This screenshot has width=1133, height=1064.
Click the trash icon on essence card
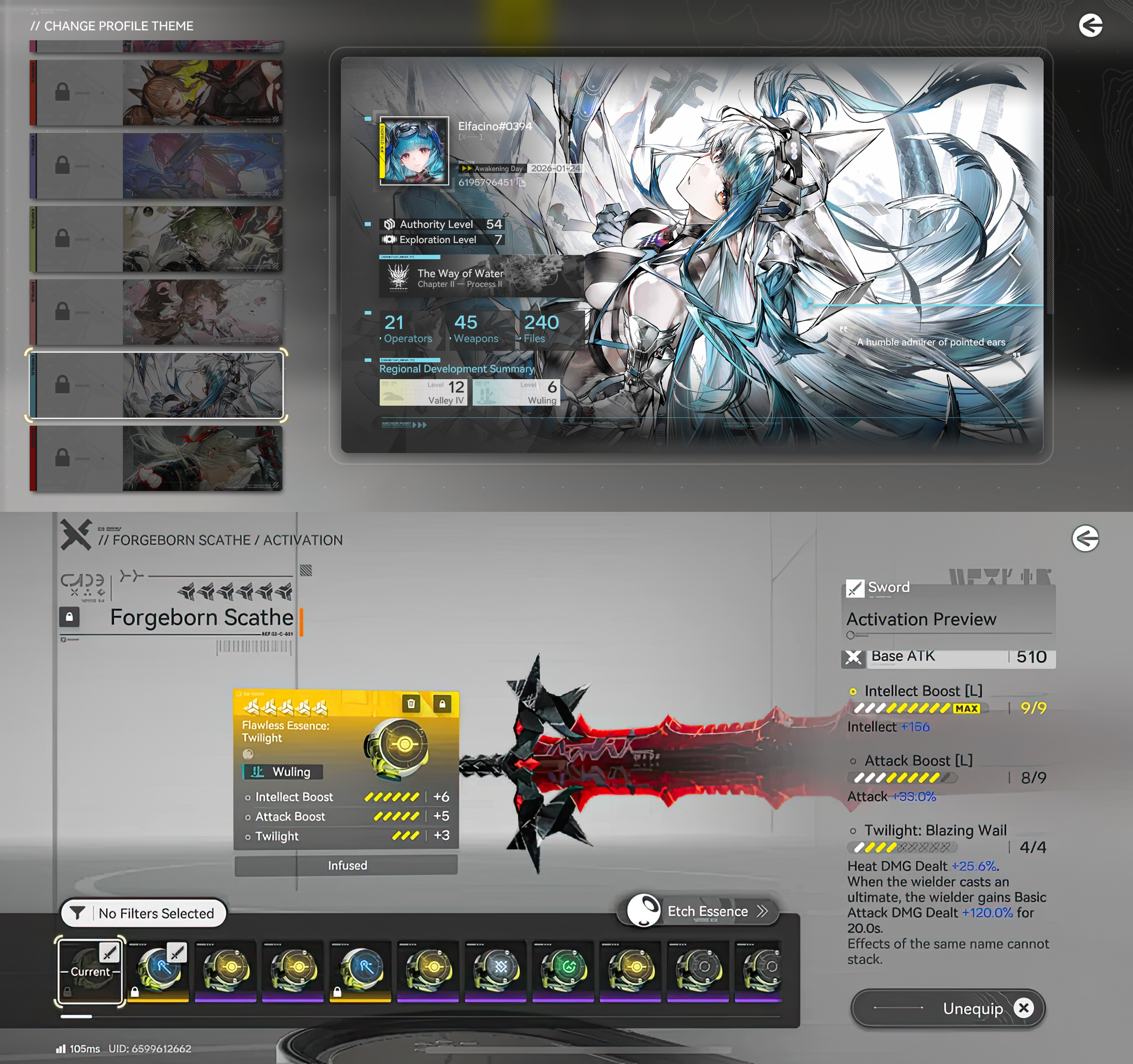(411, 703)
